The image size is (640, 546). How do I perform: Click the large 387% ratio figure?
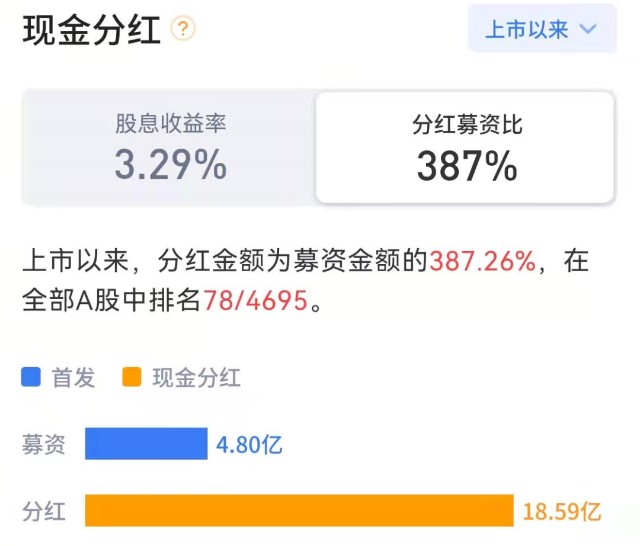pos(467,167)
